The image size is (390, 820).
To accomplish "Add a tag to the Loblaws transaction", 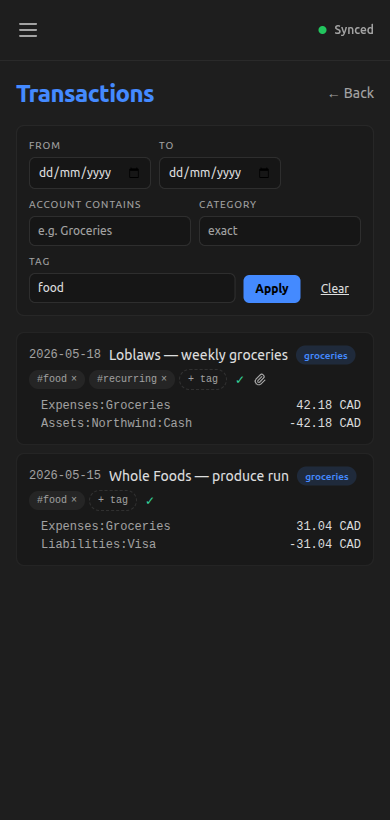I will (203, 379).
